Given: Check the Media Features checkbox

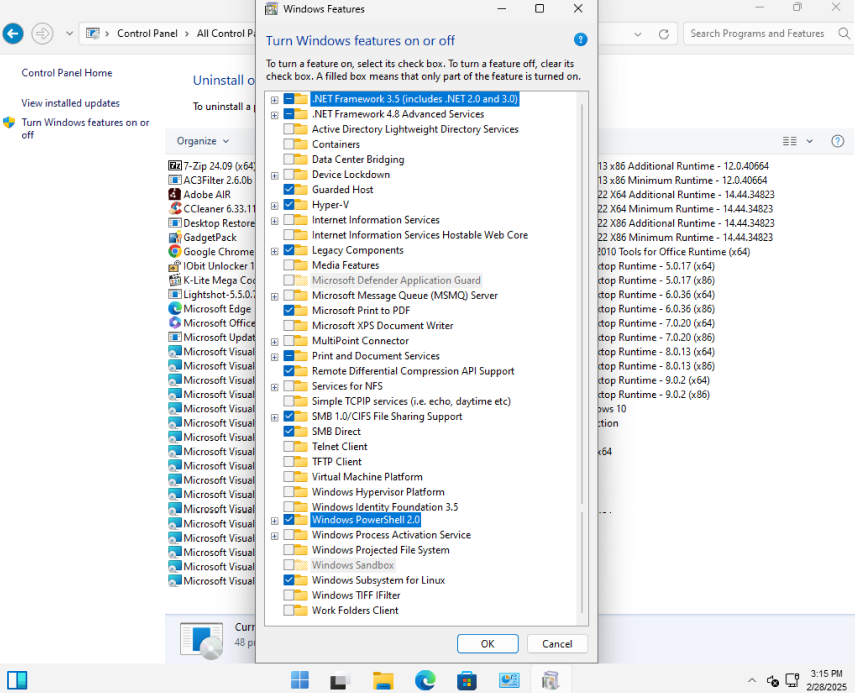Looking at the screenshot, I should click(x=288, y=265).
